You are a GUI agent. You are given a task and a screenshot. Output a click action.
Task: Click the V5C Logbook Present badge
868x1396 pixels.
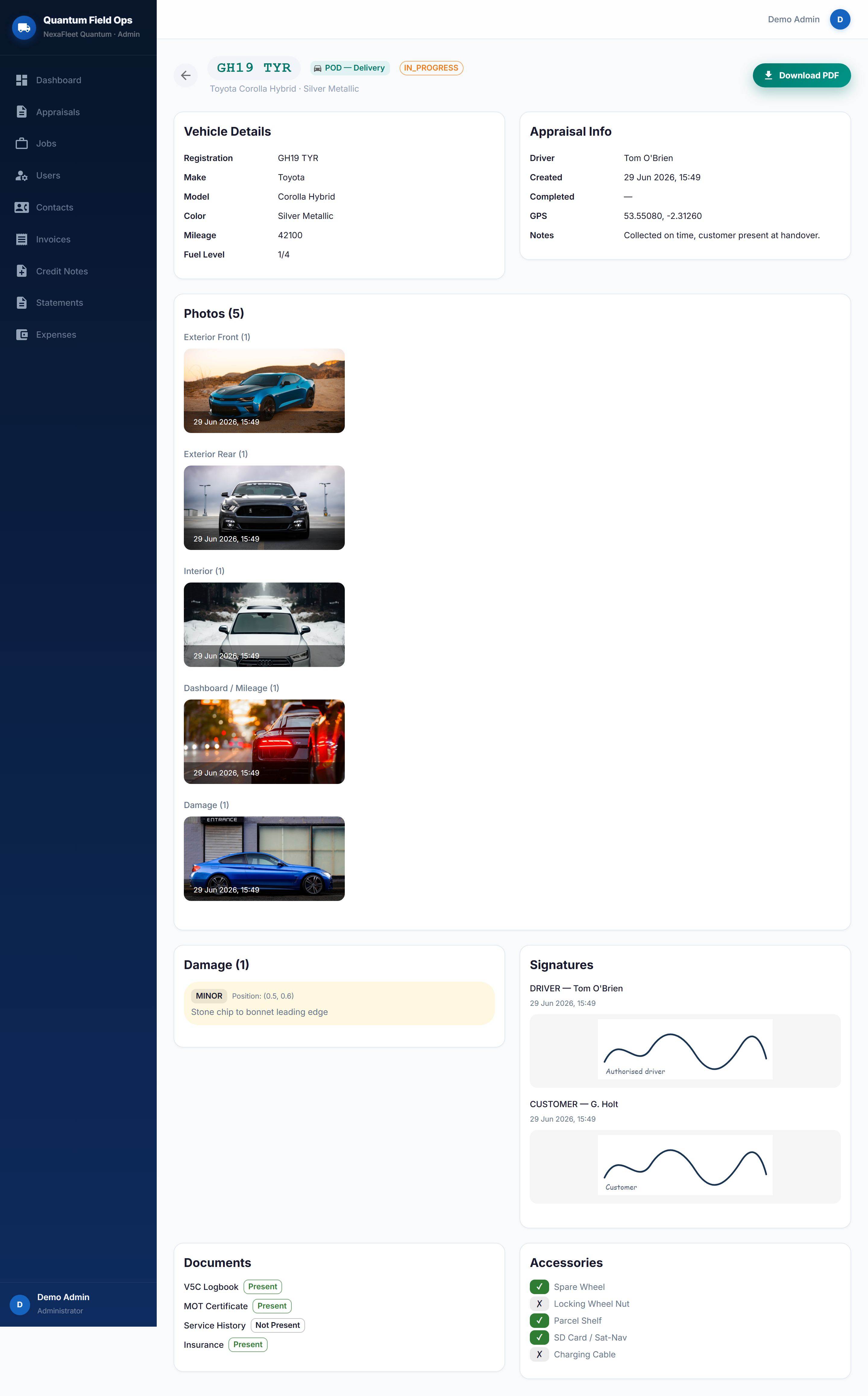[x=262, y=1287]
